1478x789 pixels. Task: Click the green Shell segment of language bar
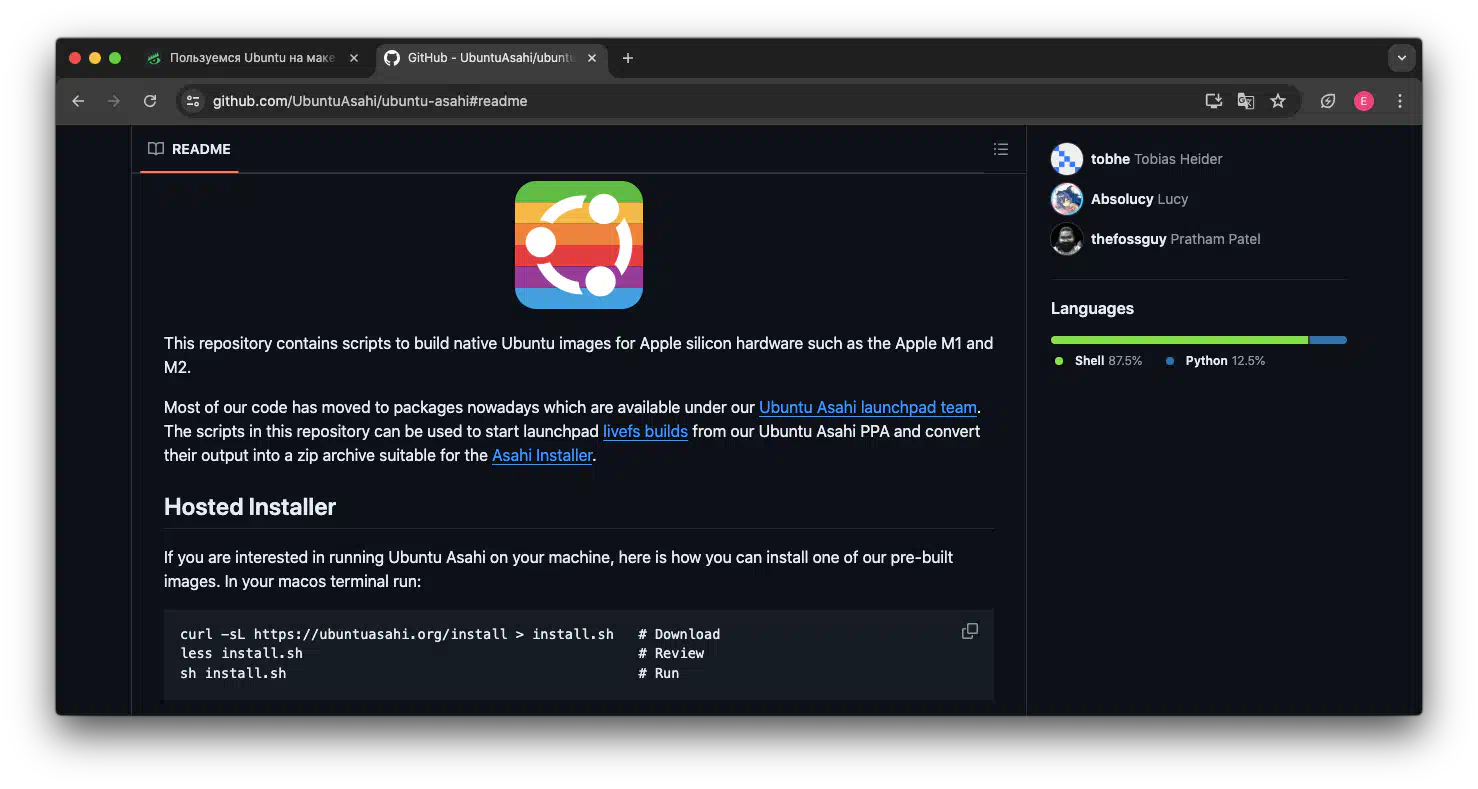coord(1179,340)
